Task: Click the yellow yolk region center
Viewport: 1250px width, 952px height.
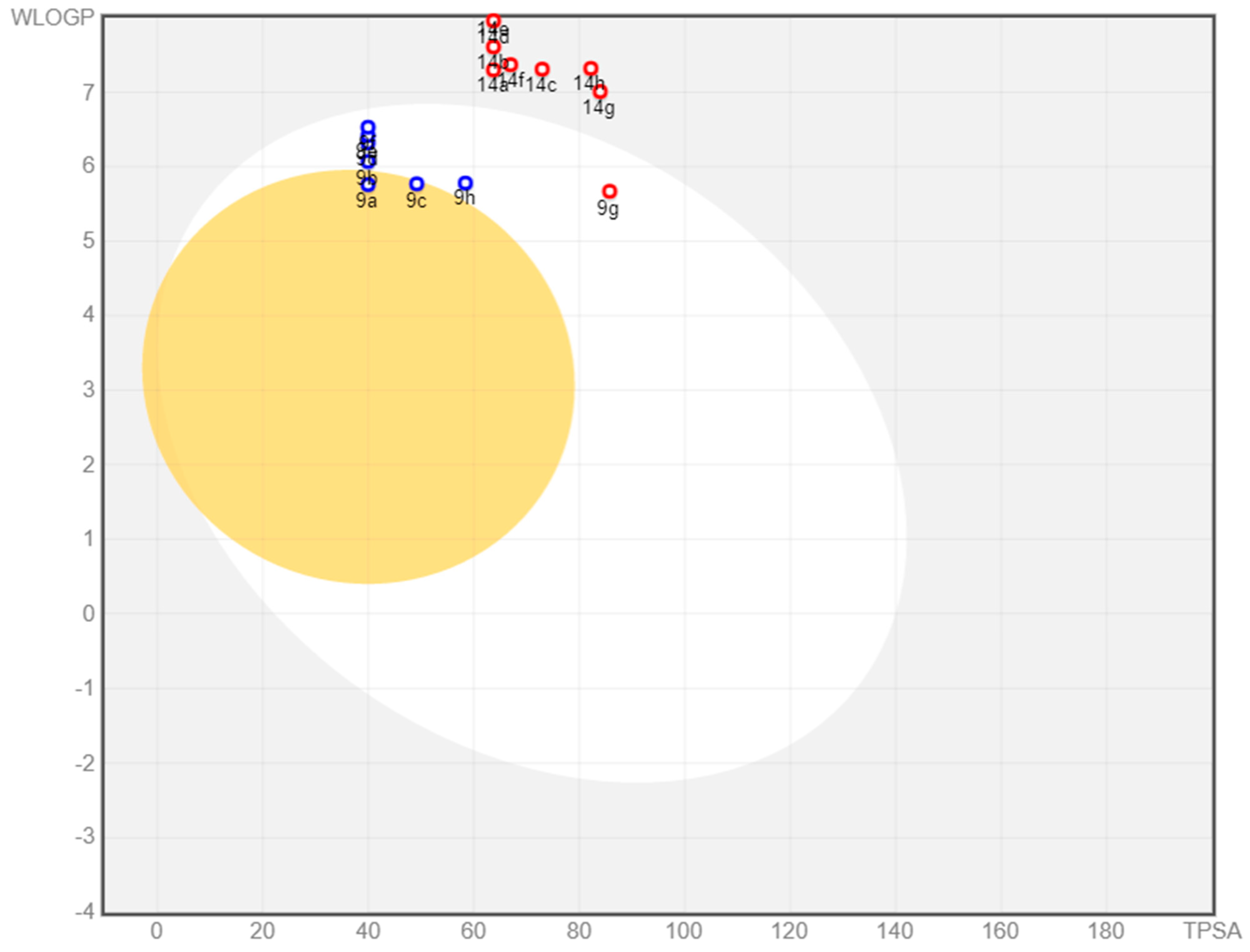Action: point(358,377)
